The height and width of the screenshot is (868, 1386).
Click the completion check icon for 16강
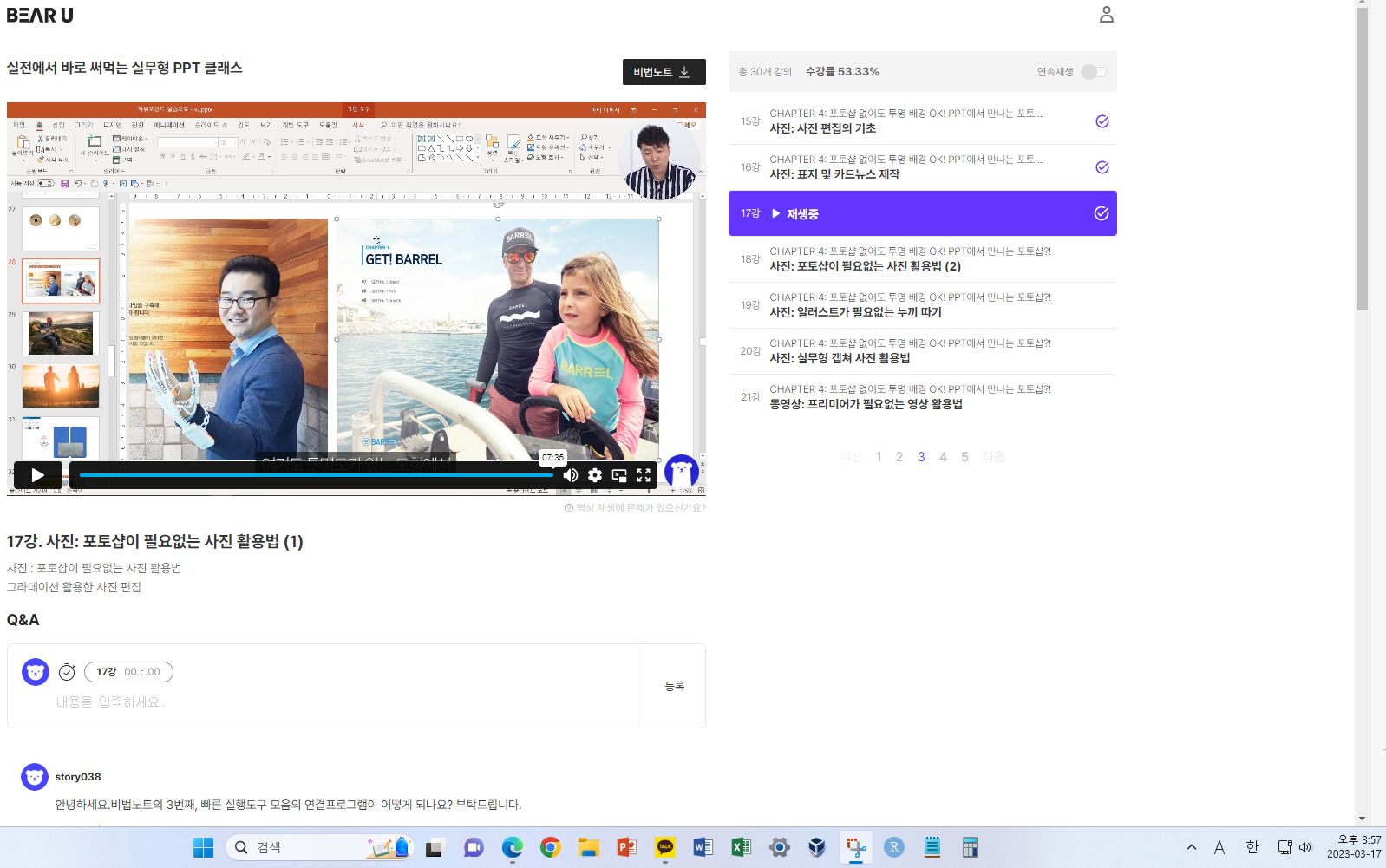tap(1102, 167)
